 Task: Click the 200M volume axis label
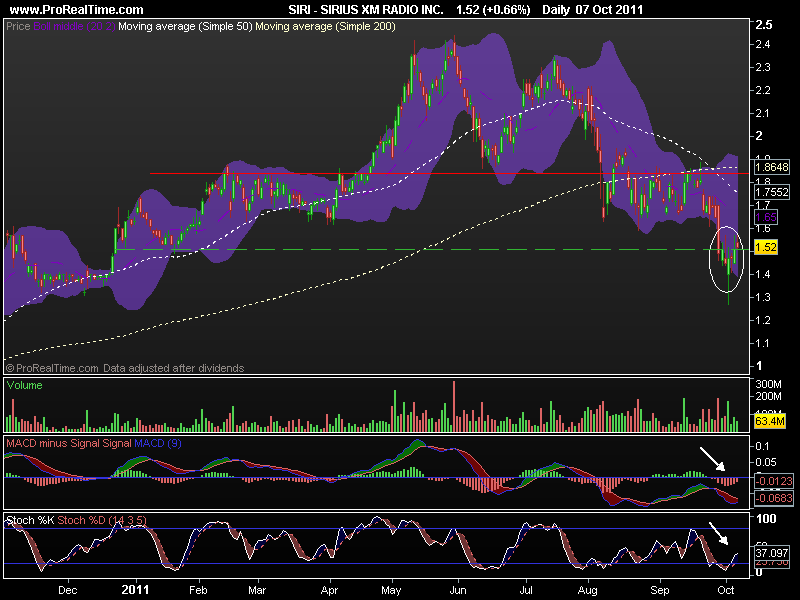point(768,396)
